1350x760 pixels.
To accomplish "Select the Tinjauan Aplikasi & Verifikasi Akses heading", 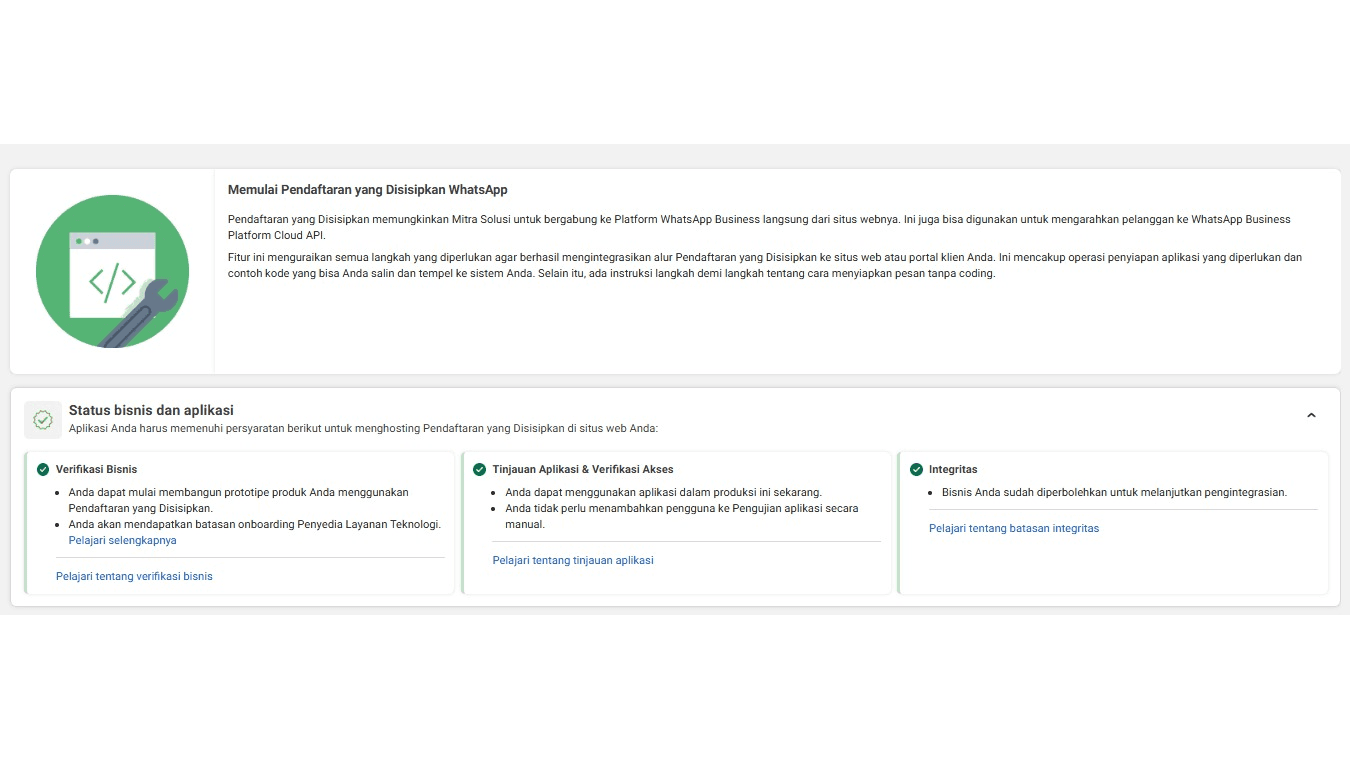I will 583,469.
